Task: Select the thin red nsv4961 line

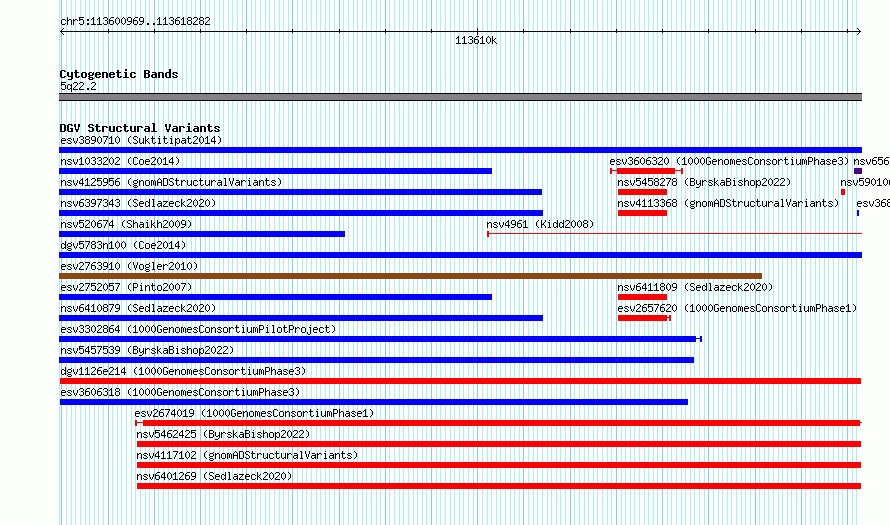Action: click(x=674, y=234)
